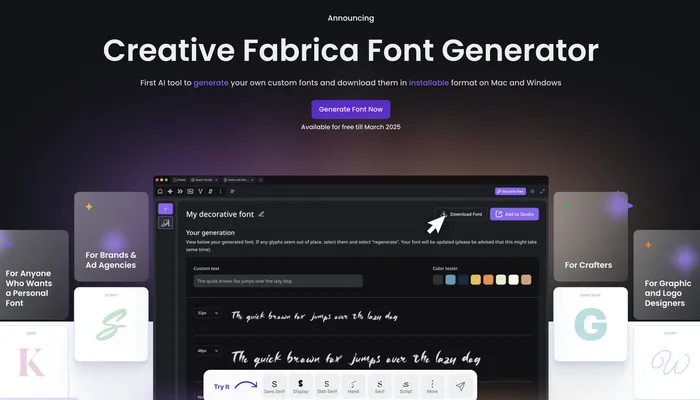Click Add to Studio button
700x400 pixels.
coord(514,214)
